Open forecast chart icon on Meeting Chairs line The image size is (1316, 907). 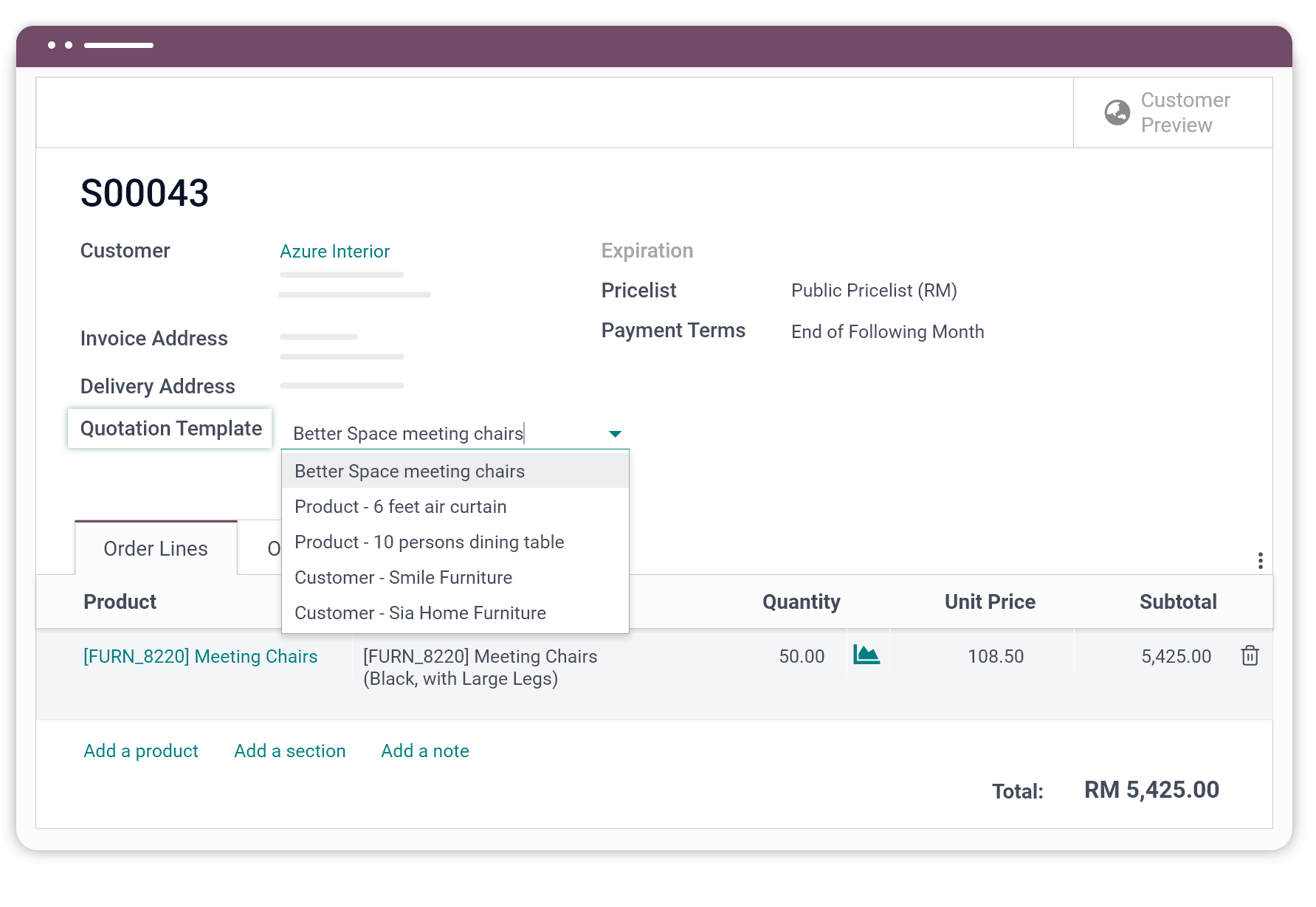pos(866,654)
